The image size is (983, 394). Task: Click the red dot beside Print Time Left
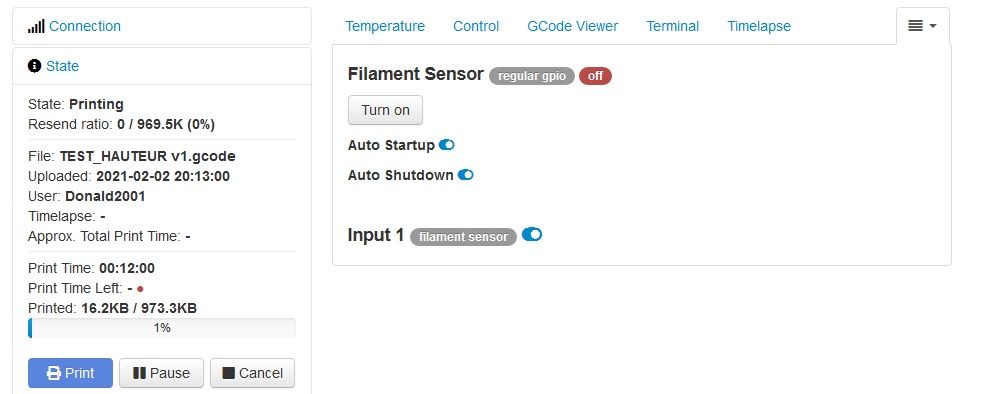pyautogui.click(x=140, y=289)
